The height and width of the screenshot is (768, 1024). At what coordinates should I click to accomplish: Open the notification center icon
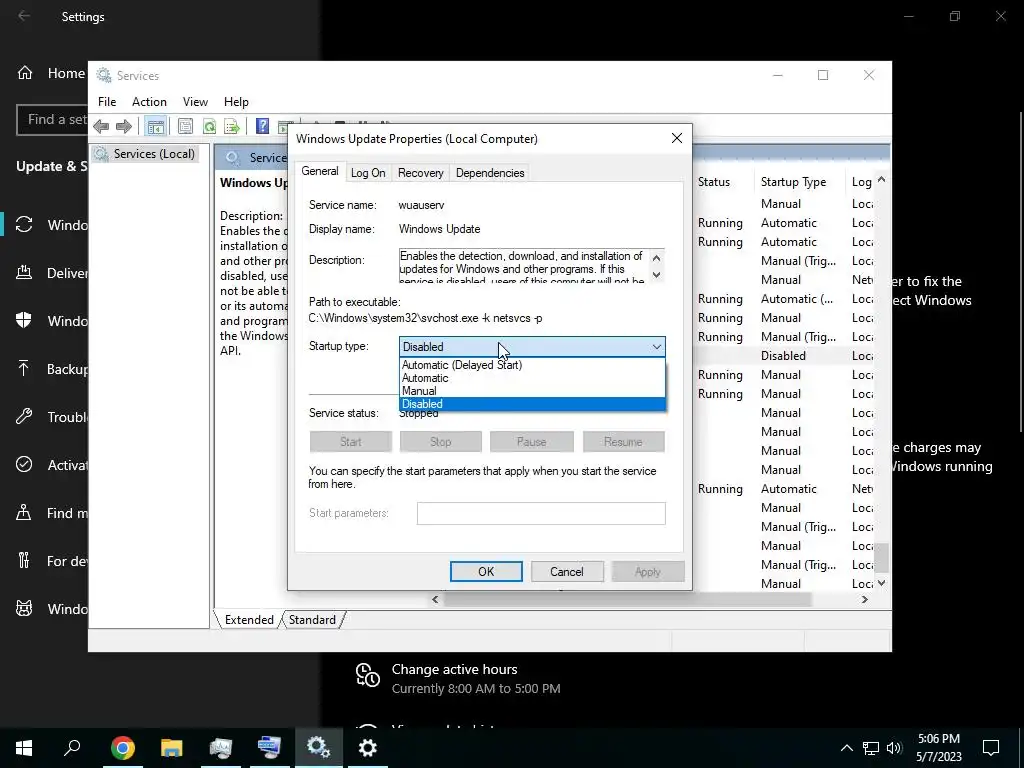tap(991, 748)
